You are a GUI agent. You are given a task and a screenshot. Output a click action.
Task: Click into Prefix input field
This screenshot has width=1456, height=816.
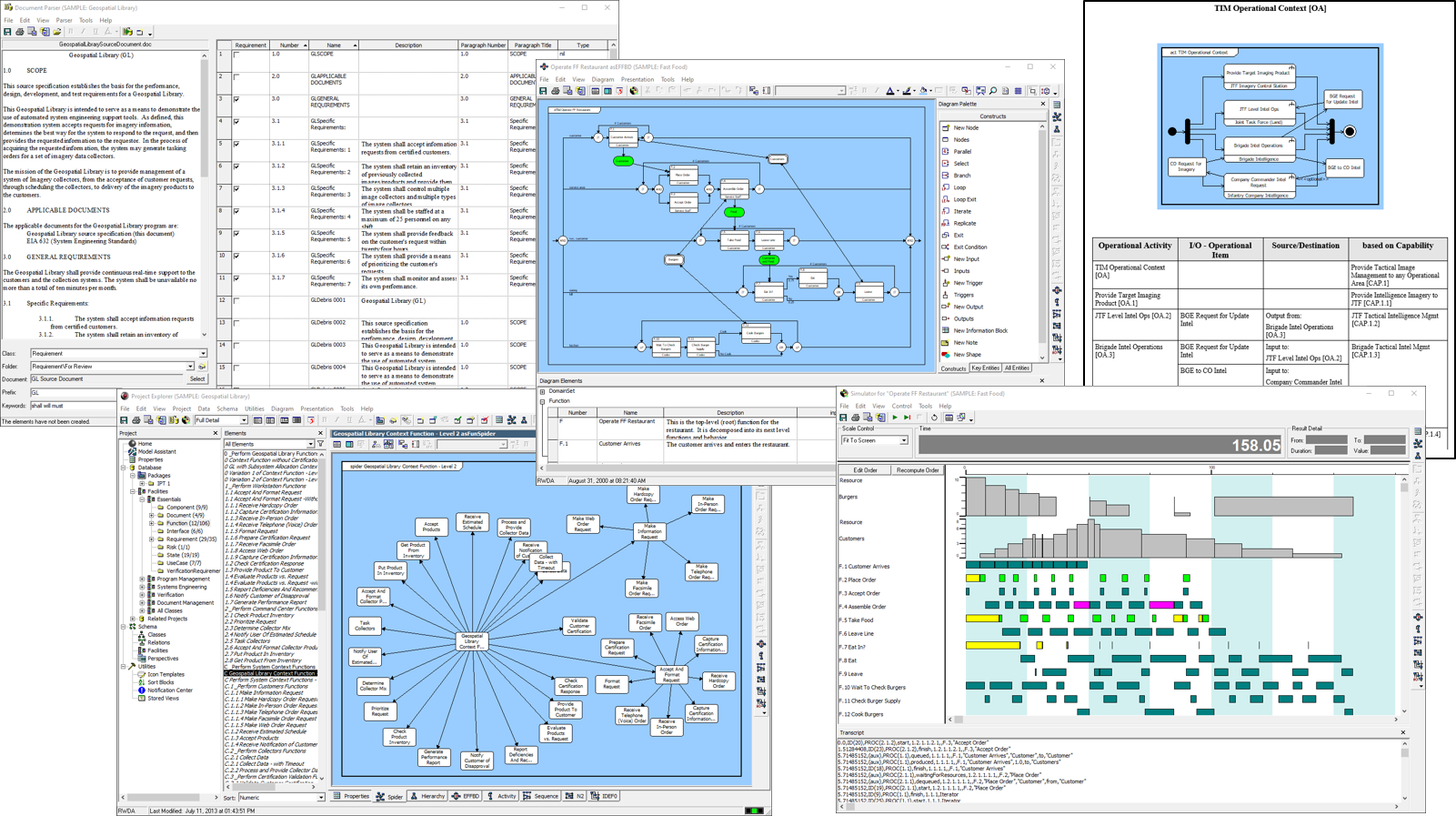72,392
